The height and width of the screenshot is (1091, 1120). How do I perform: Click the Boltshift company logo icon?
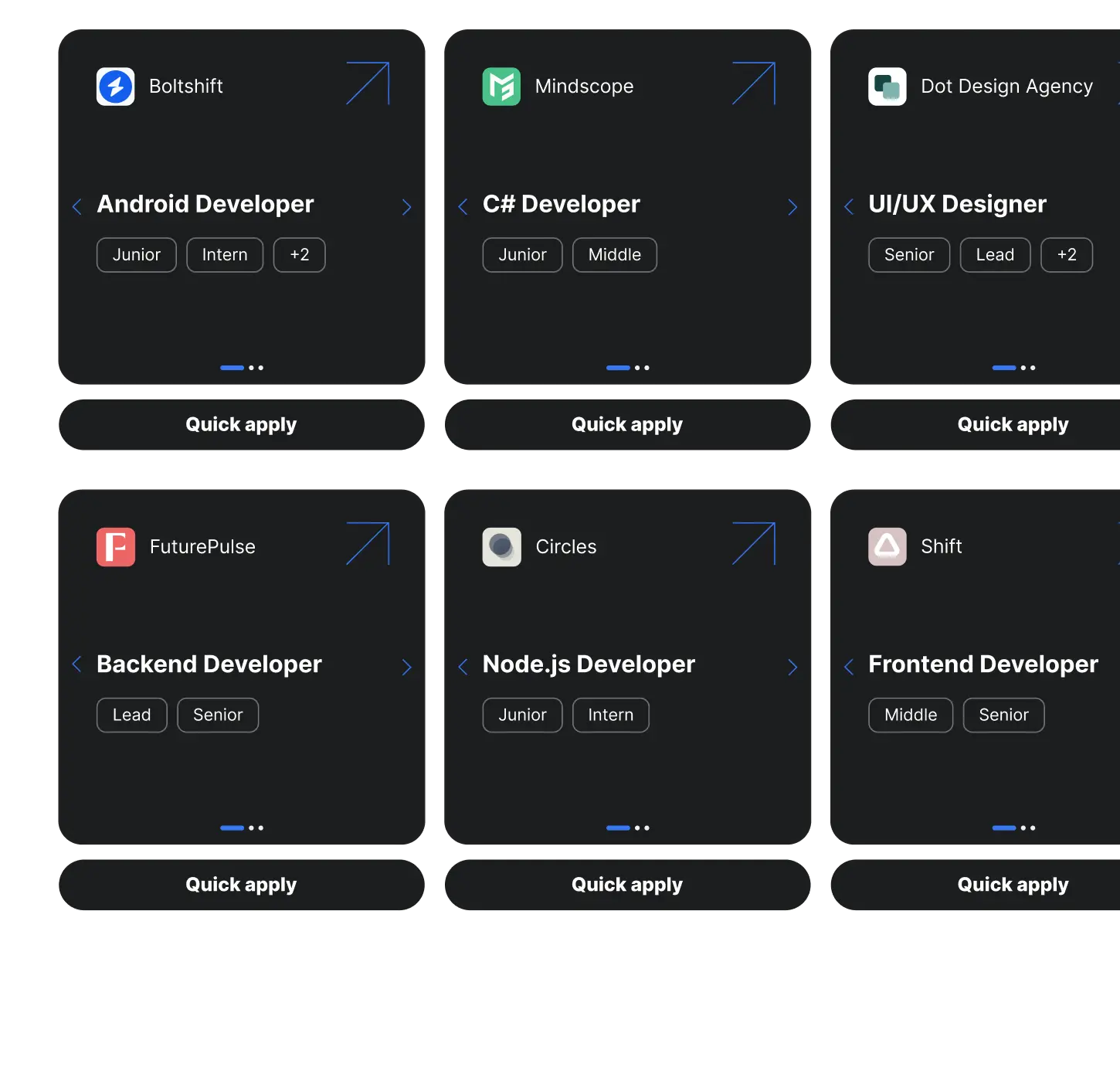click(115, 87)
